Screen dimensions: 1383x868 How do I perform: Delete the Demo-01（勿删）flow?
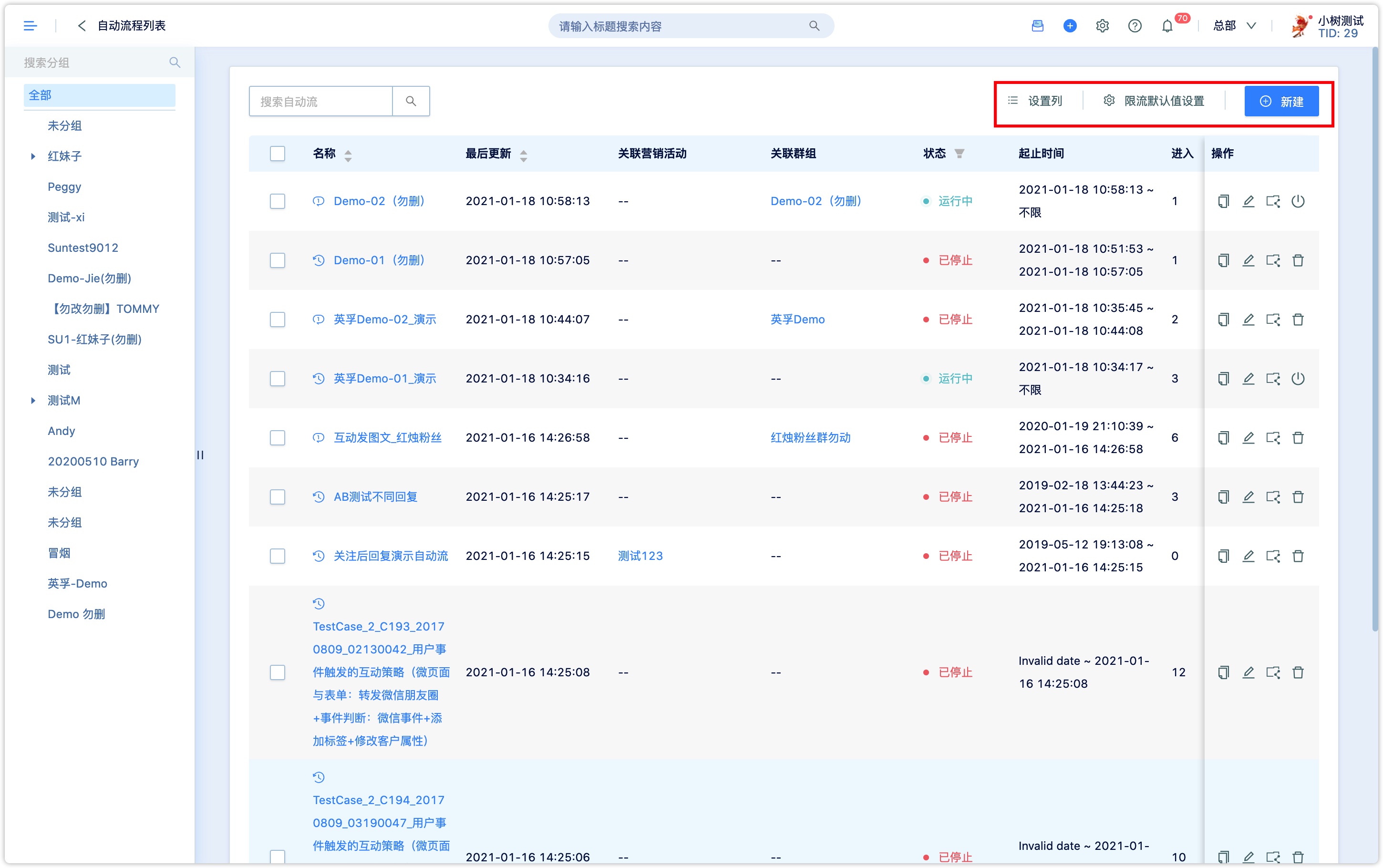pyautogui.click(x=1298, y=260)
